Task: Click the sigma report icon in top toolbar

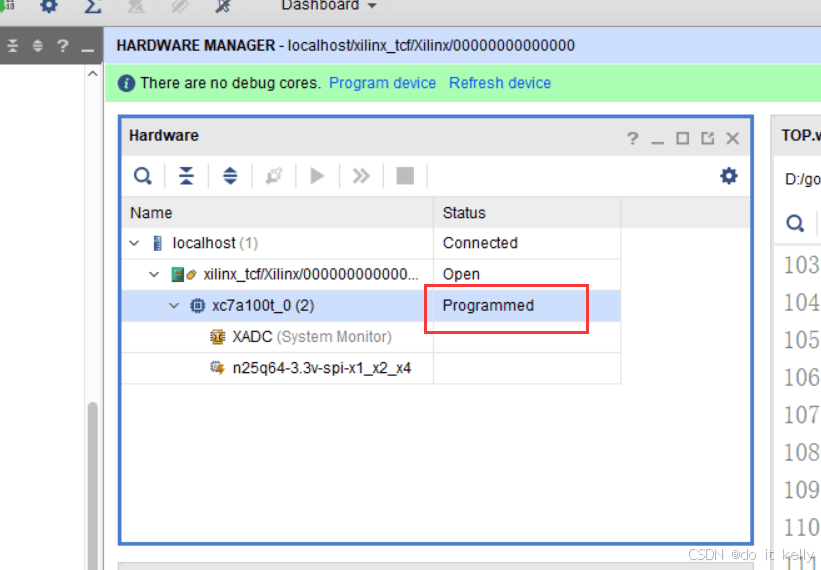Action: (x=93, y=6)
